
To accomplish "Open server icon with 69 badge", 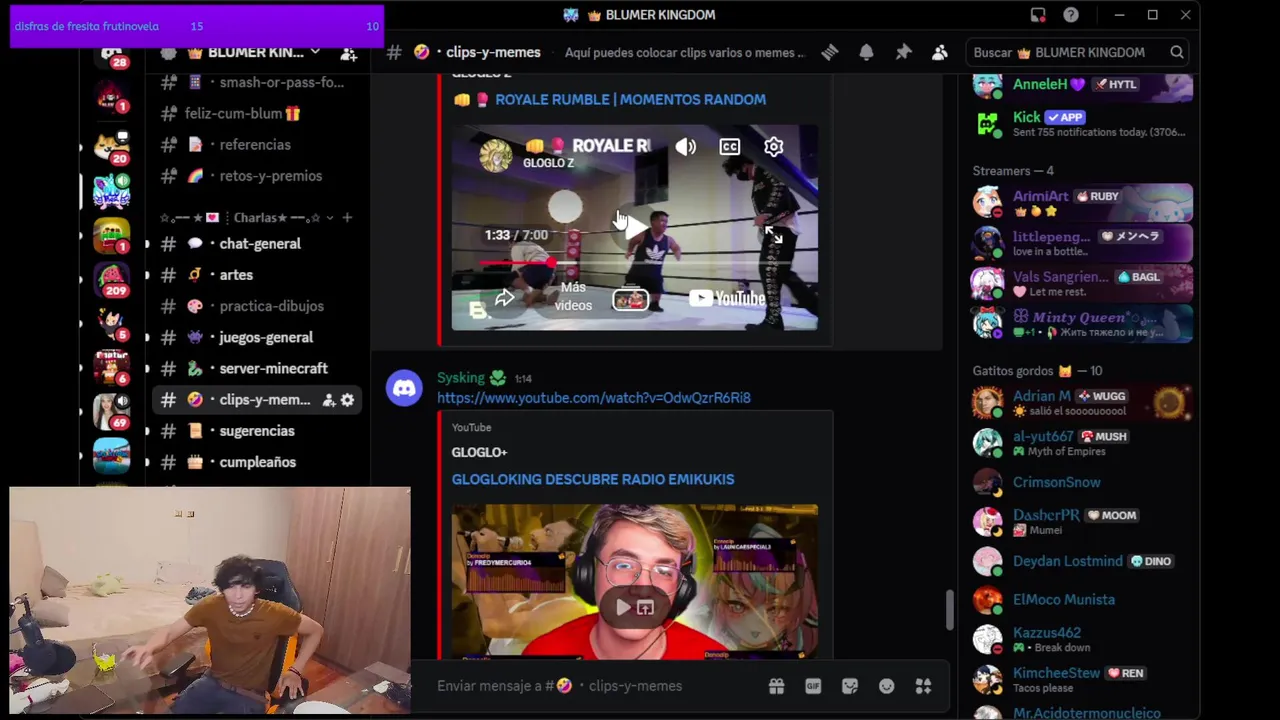I will [111, 410].
